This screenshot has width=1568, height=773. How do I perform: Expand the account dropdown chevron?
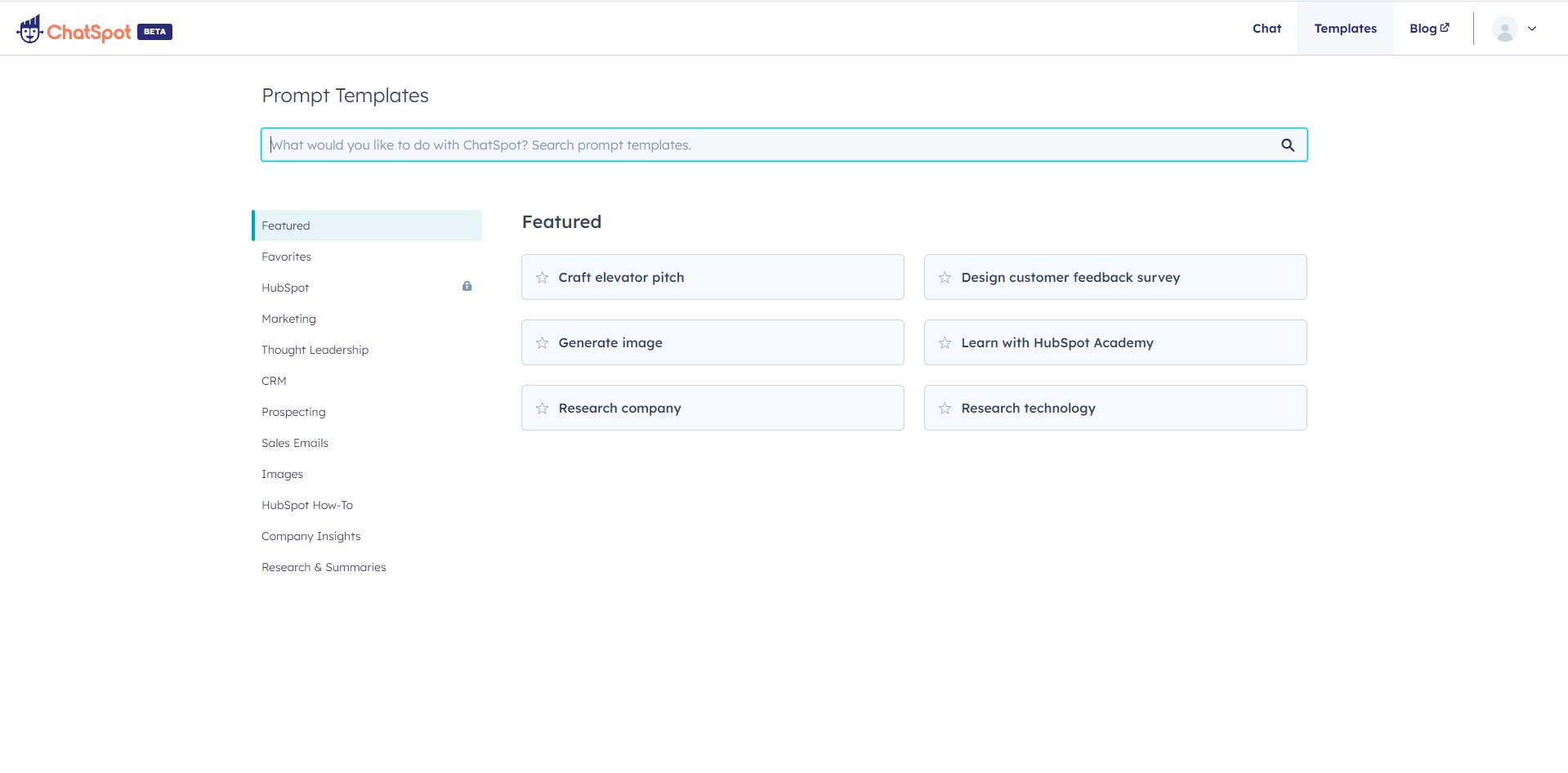coord(1532,29)
